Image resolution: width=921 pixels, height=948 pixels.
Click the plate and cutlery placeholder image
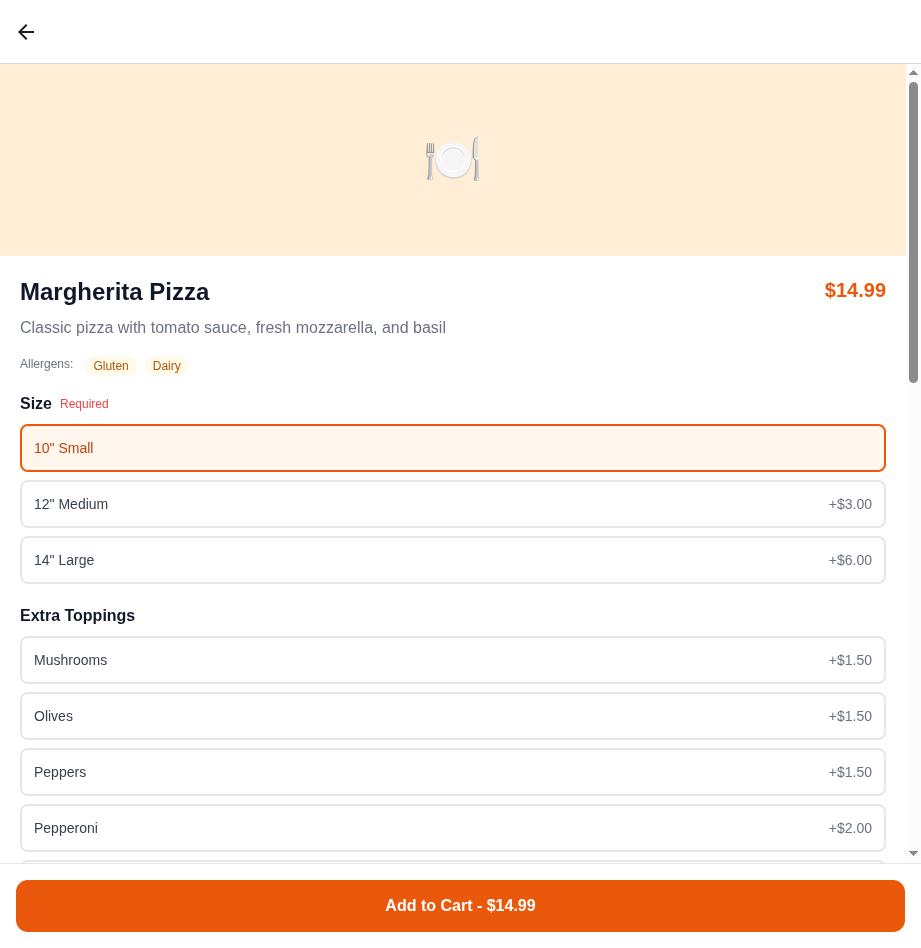pos(452,159)
